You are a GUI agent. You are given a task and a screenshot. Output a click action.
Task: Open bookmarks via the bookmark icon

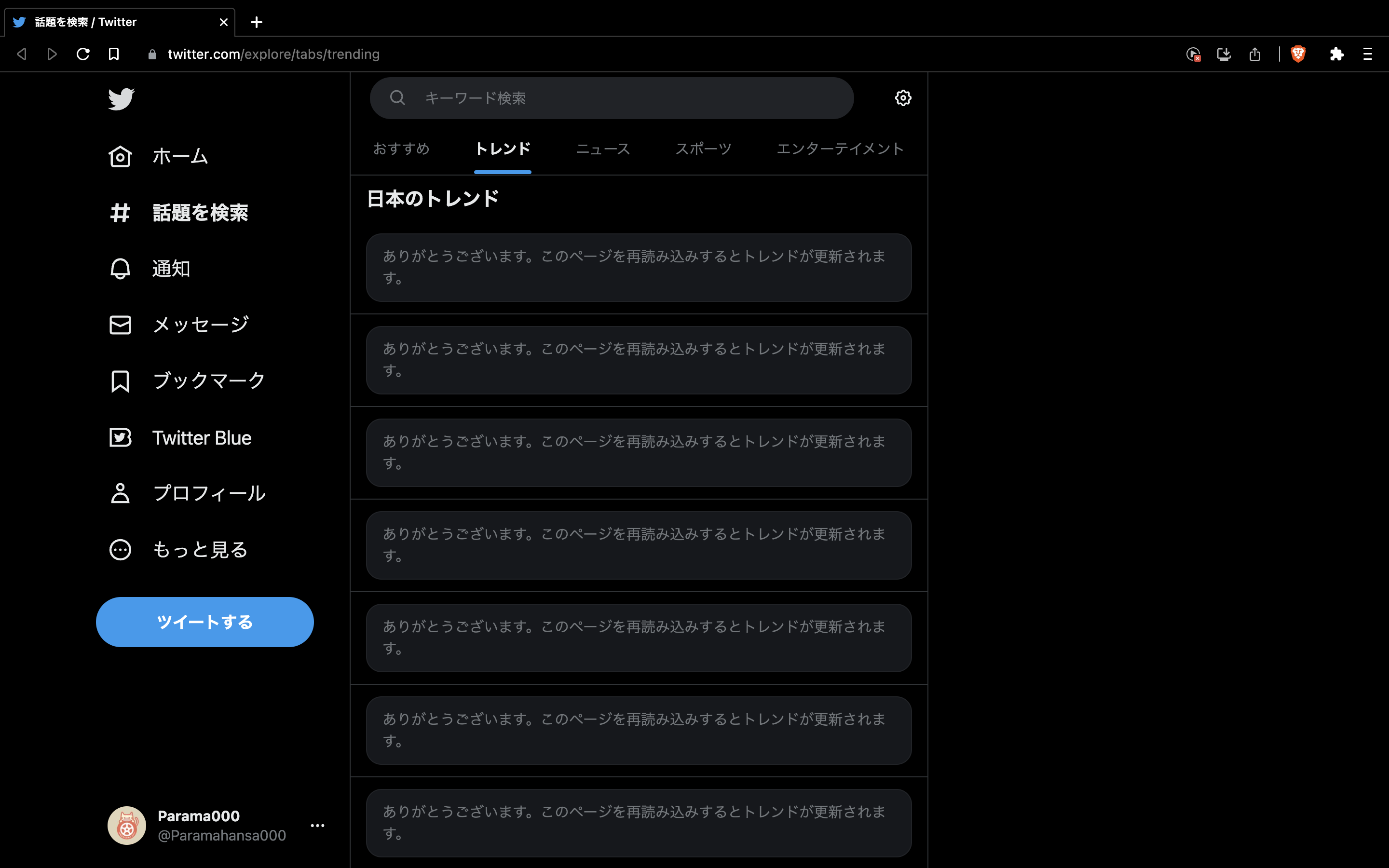pos(120,380)
